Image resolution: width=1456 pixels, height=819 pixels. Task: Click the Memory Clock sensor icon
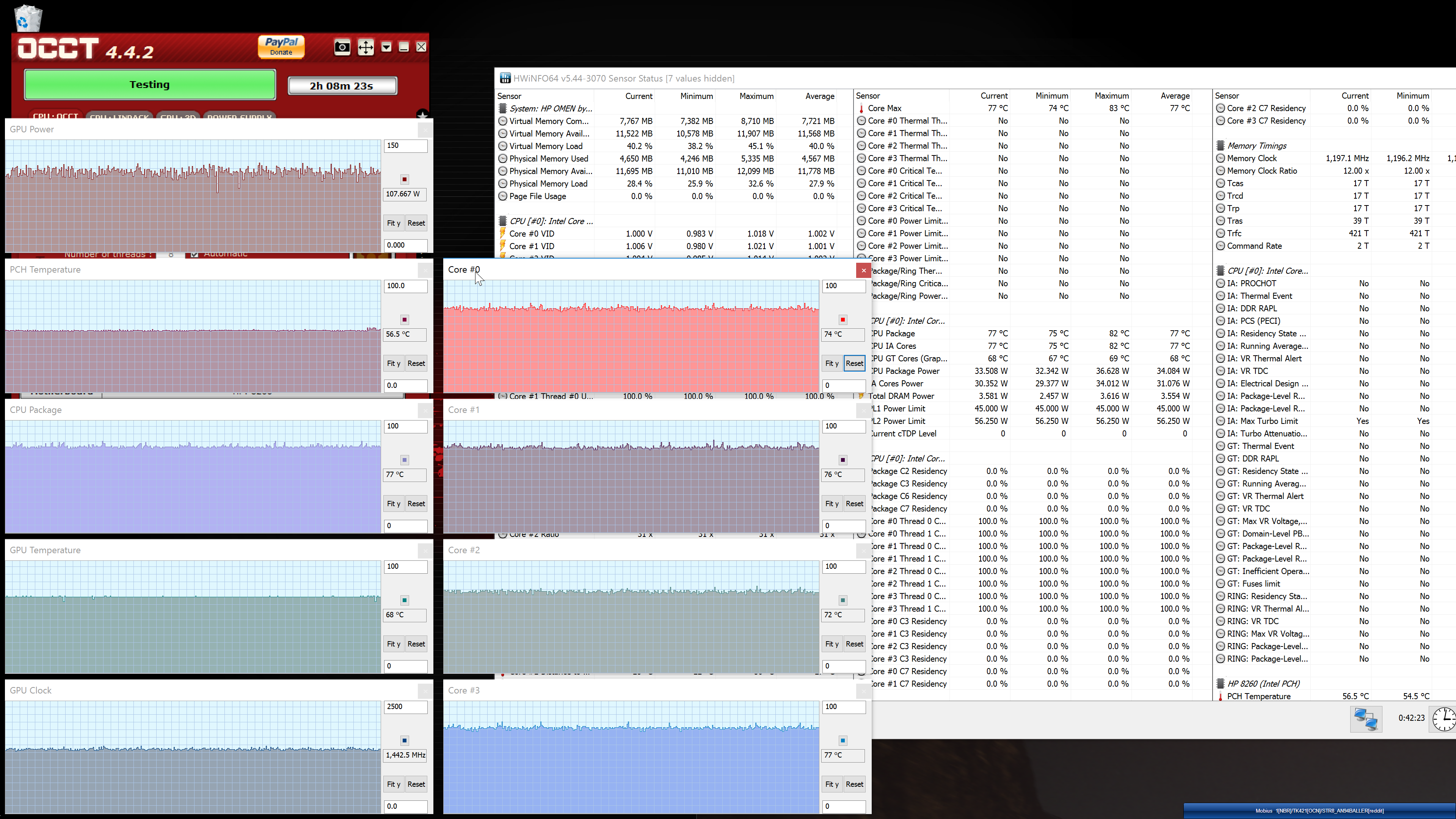click(x=1220, y=158)
